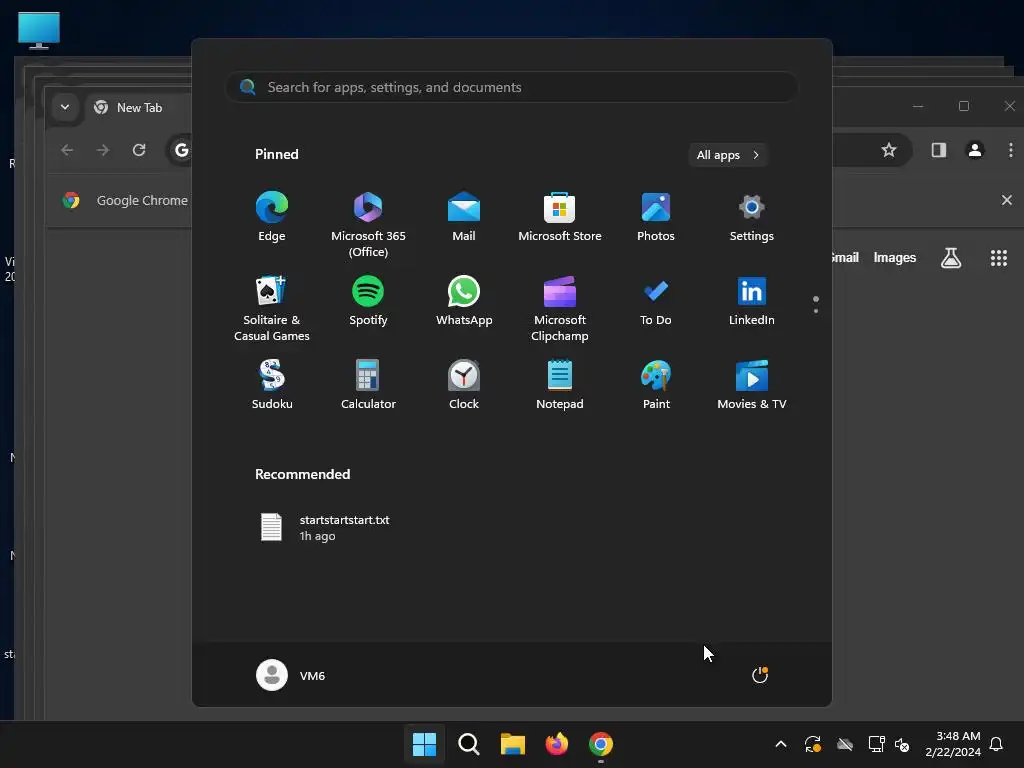Open Chrome three-dot menu
Viewport: 1024px width, 768px height.
tap(1010, 150)
